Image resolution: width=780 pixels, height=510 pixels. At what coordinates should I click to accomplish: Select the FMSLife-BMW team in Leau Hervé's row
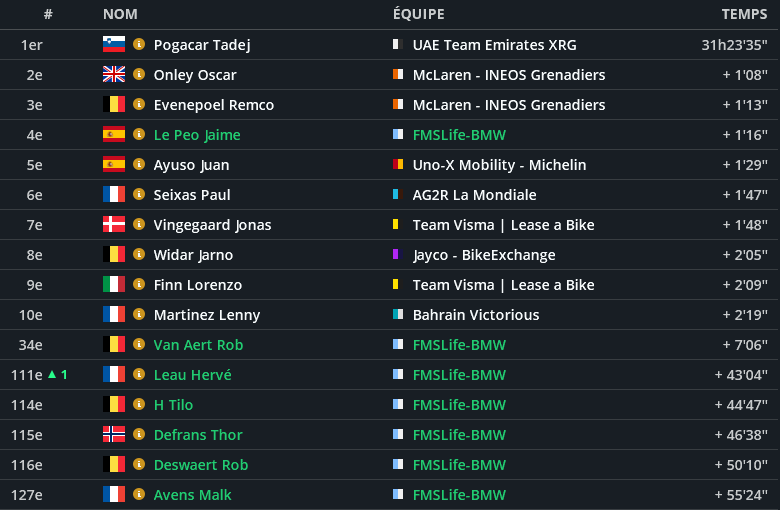[x=459, y=375]
